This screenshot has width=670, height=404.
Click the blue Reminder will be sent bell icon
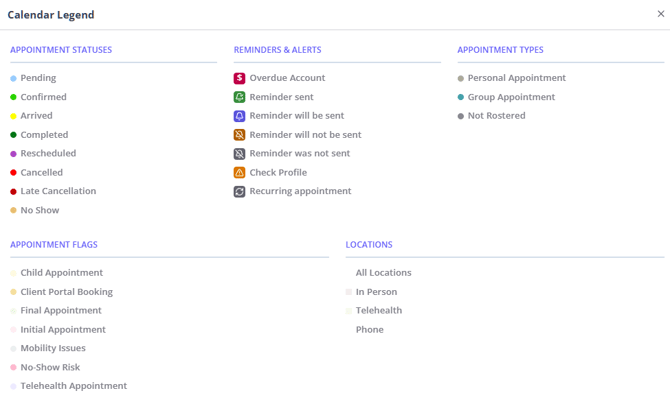coord(239,116)
